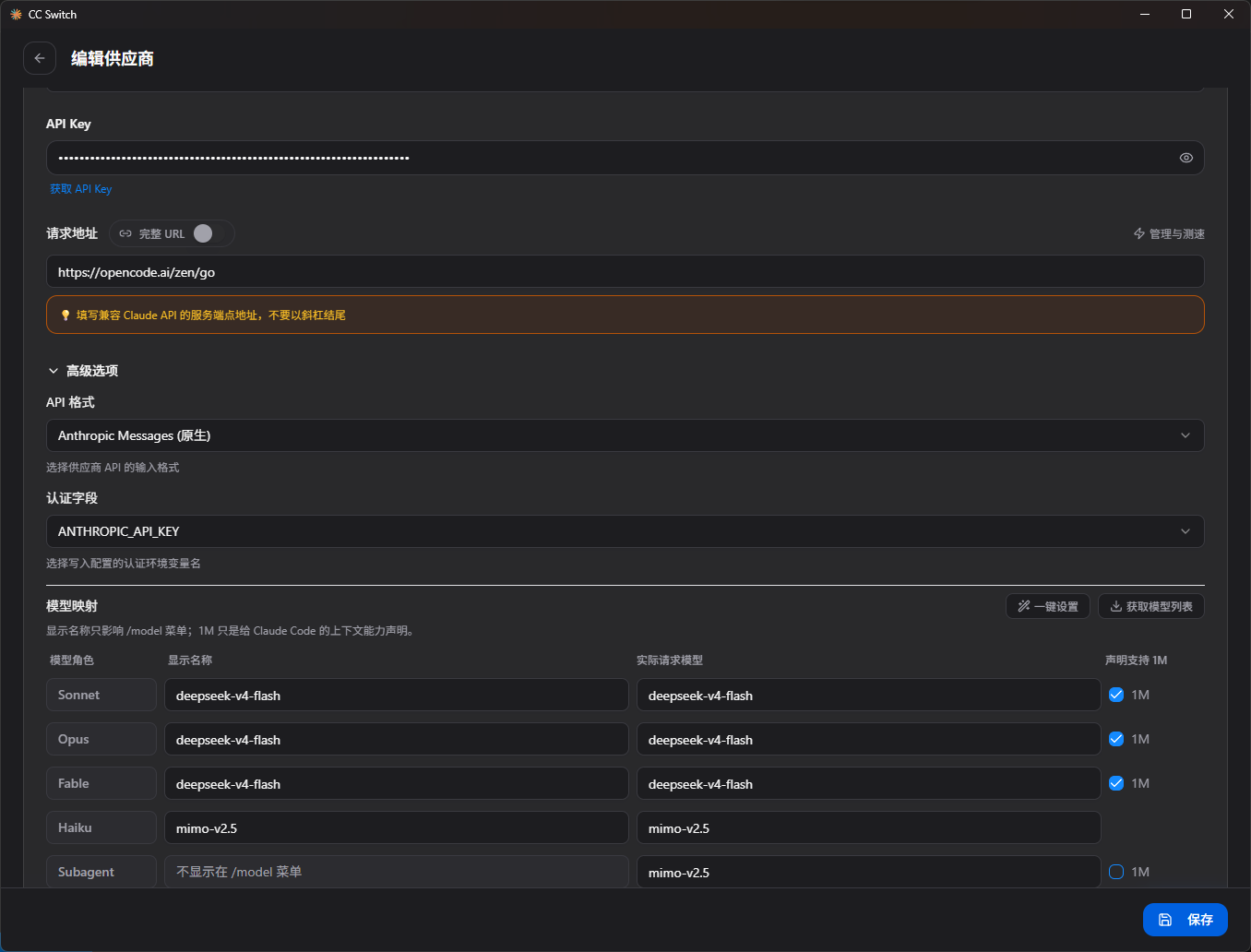Reveal API Key with the eye icon
Image resolution: width=1251 pixels, height=952 pixels.
click(x=1185, y=158)
